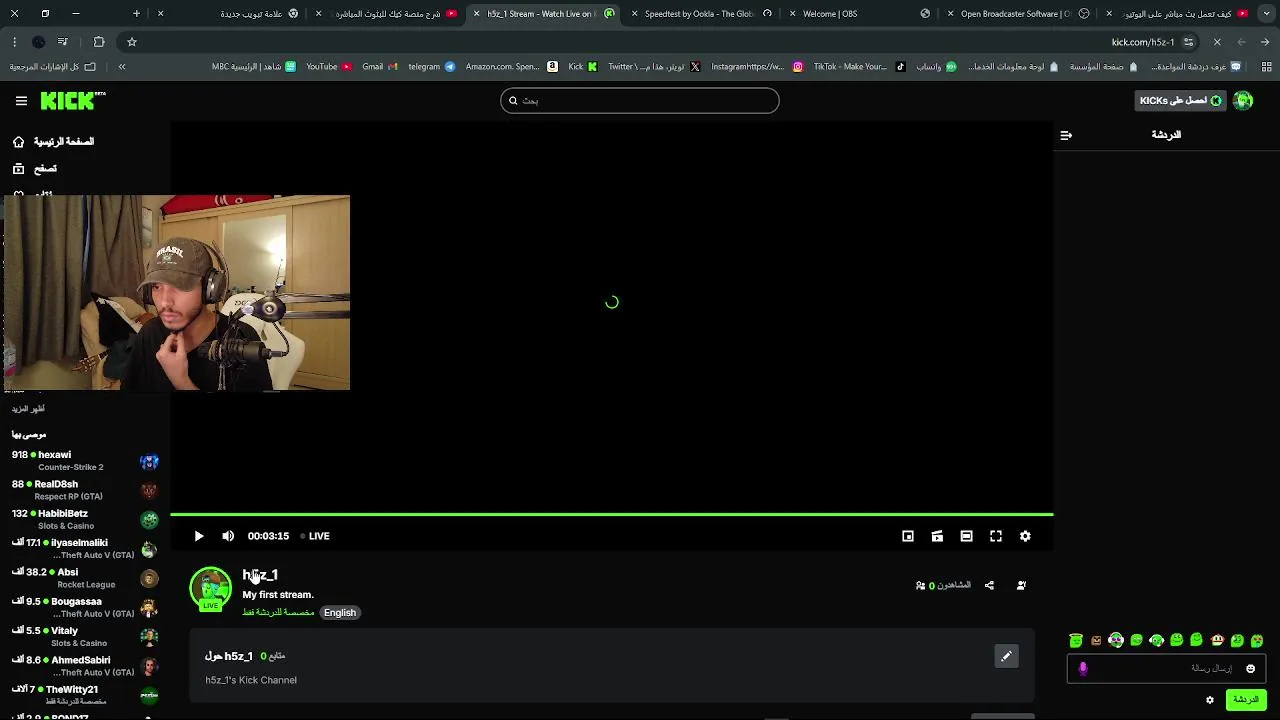Expand أظهر المزيد show more in sidebar
Viewport: 1280px width, 720px height.
click(28, 408)
